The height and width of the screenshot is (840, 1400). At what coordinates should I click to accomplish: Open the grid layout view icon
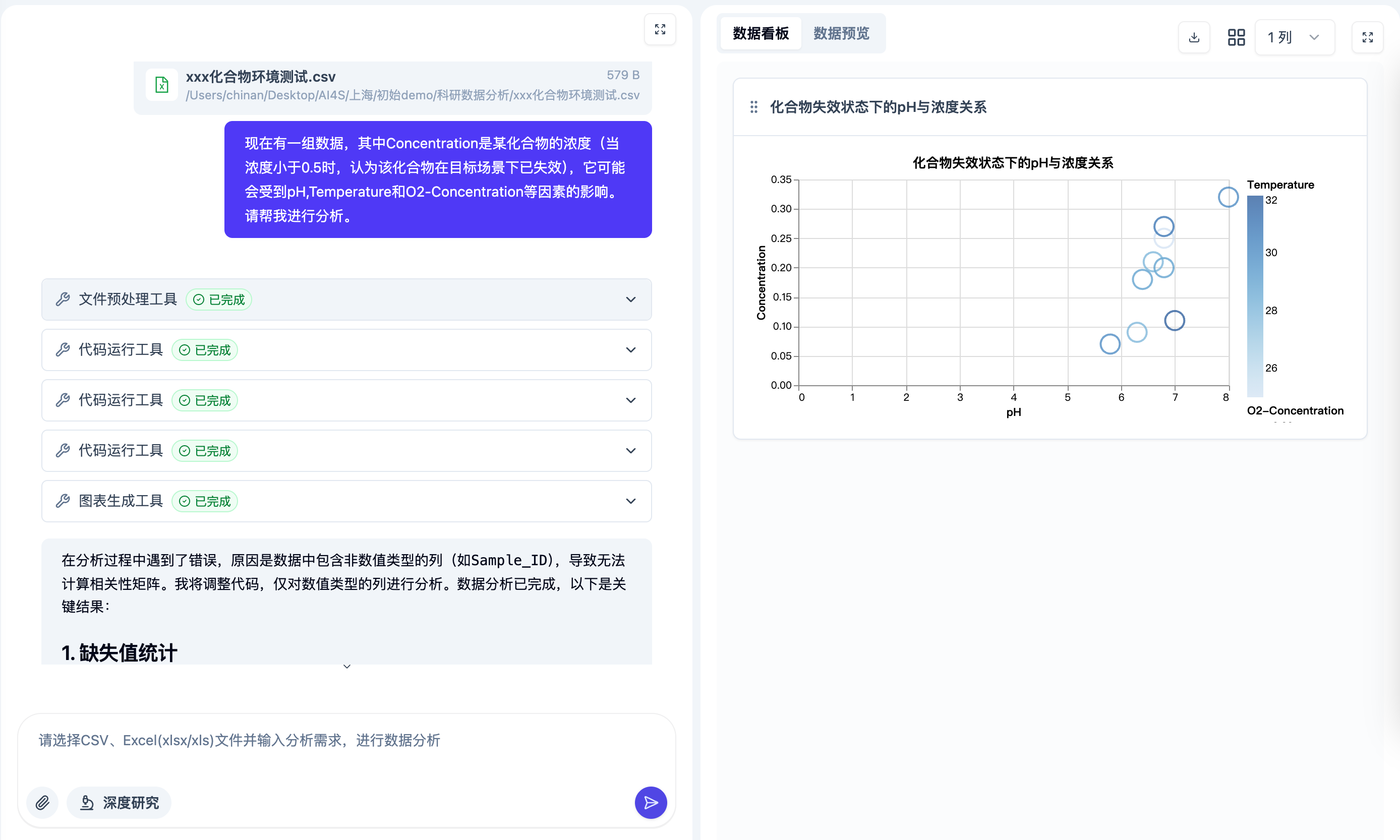[1236, 37]
